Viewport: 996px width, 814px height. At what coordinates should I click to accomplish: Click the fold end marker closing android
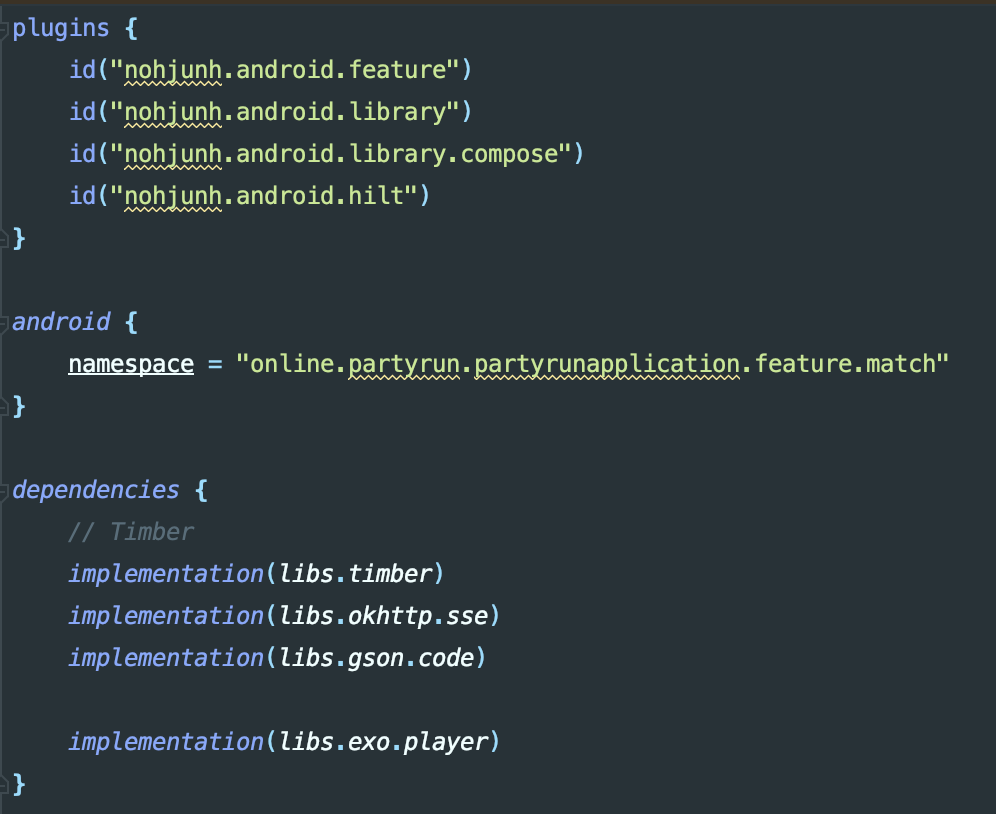[3, 407]
